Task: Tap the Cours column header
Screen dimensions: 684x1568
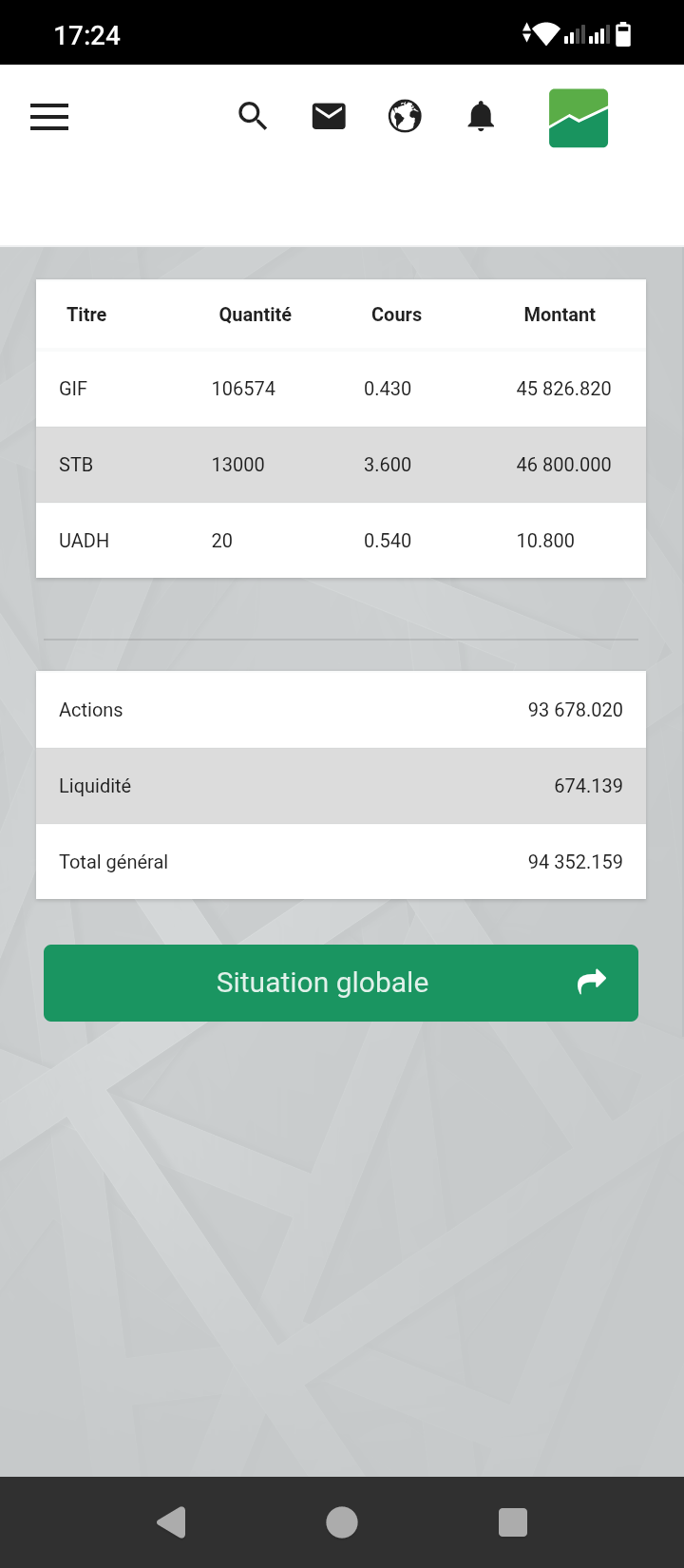Action: 396,315
